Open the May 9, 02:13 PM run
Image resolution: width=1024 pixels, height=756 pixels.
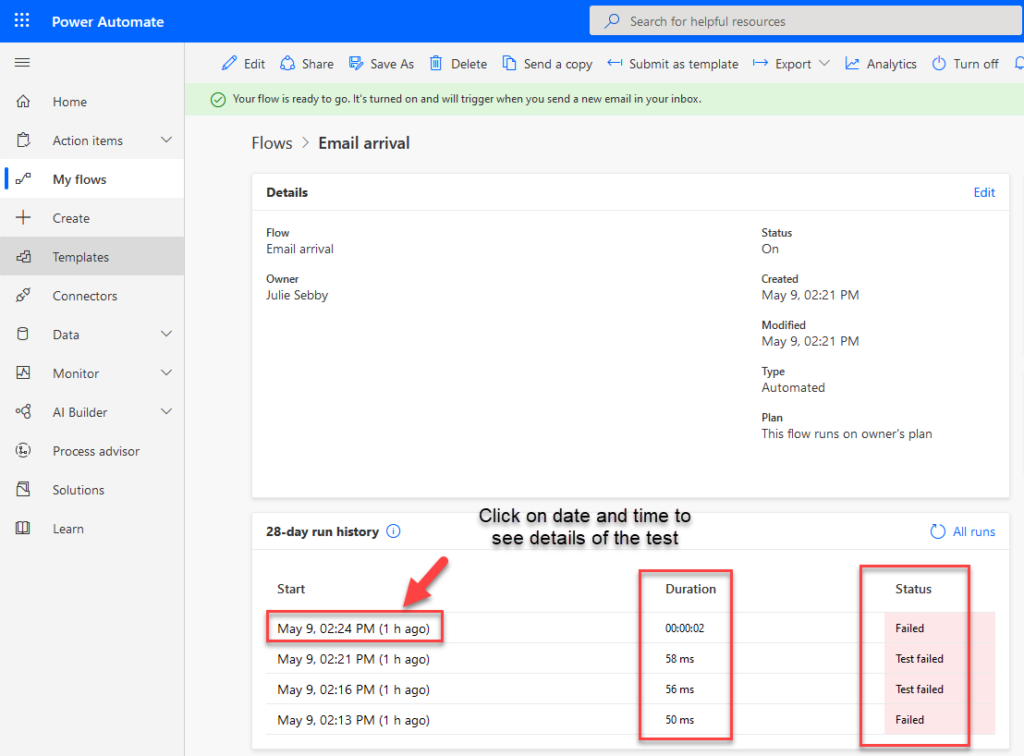(353, 720)
